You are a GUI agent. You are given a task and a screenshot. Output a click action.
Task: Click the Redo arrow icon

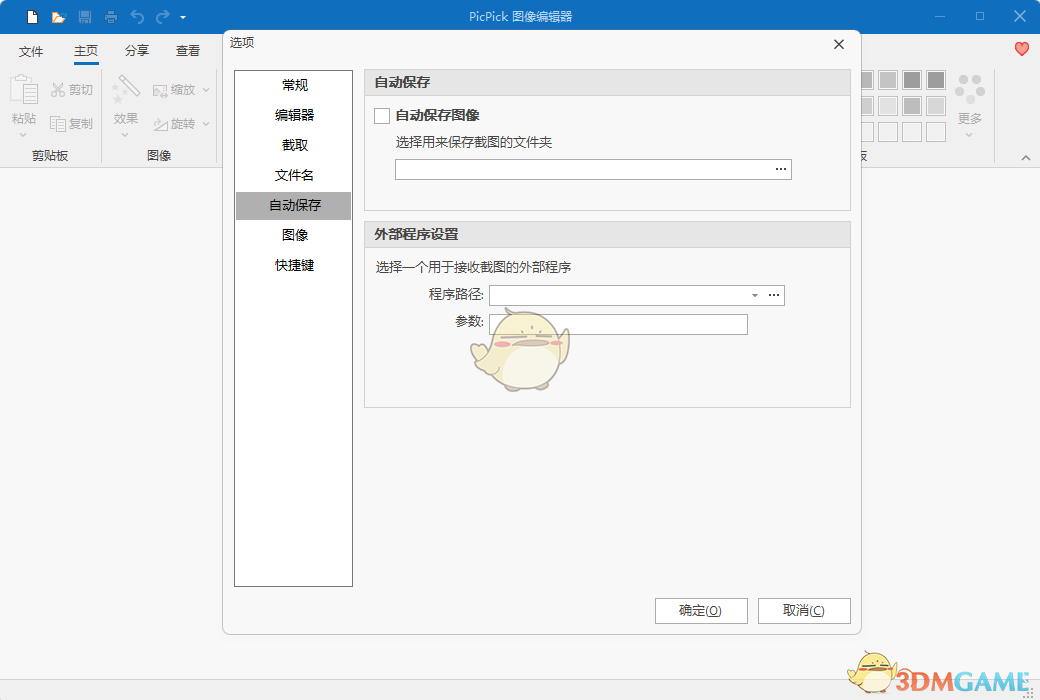pyautogui.click(x=162, y=16)
